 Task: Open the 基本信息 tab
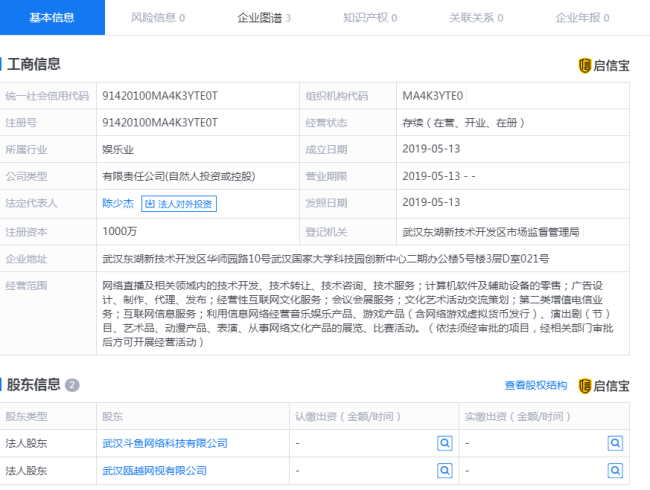click(52, 17)
